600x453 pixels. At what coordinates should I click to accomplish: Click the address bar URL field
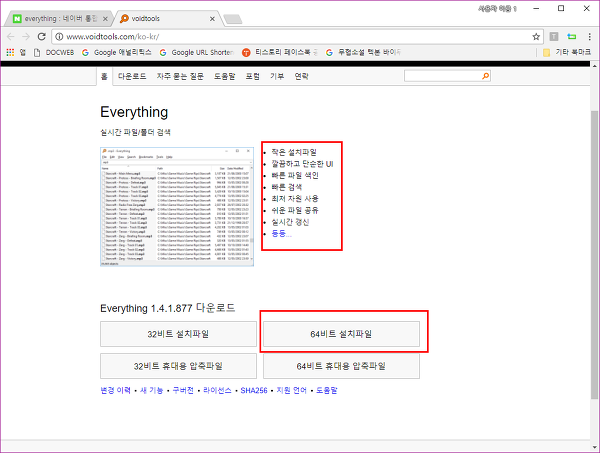coord(295,37)
